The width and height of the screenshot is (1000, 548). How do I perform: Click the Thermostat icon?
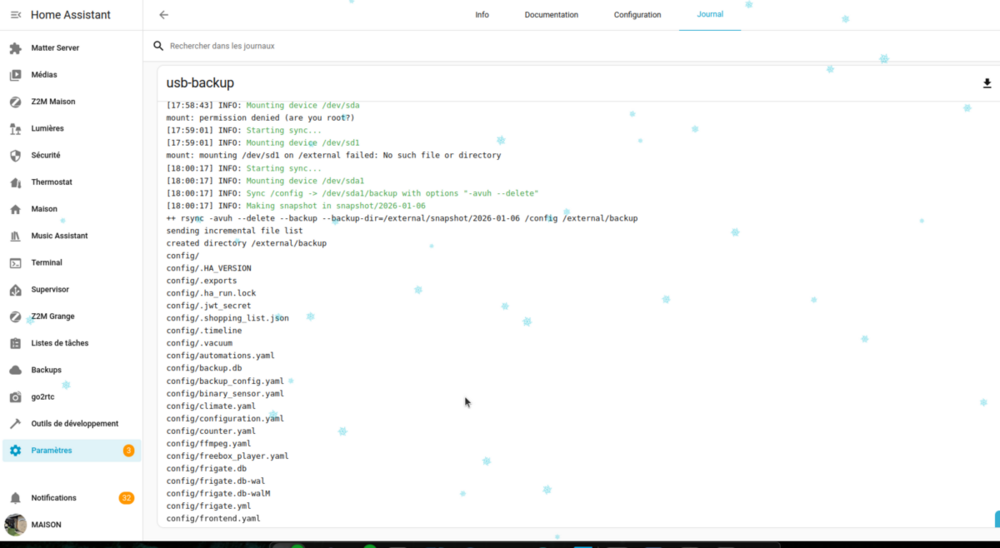click(x=16, y=182)
